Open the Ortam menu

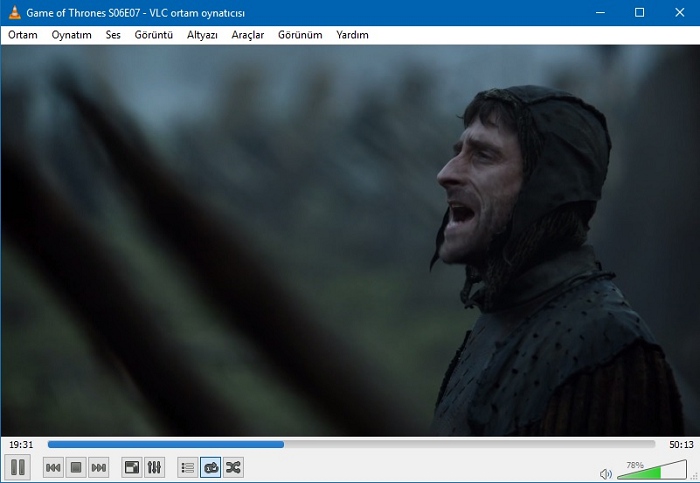(23, 35)
